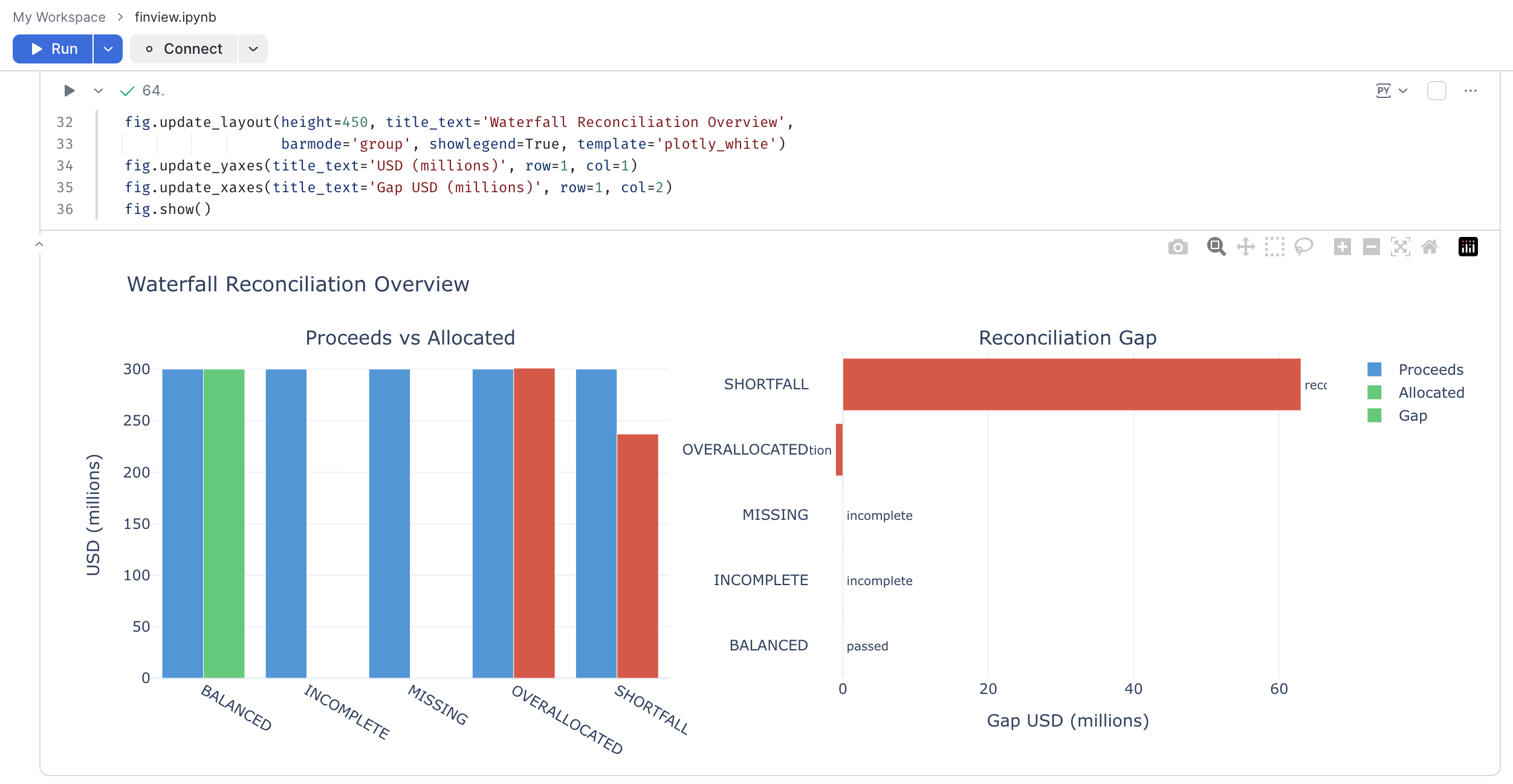Open the Connect dropdown arrow

(253, 49)
